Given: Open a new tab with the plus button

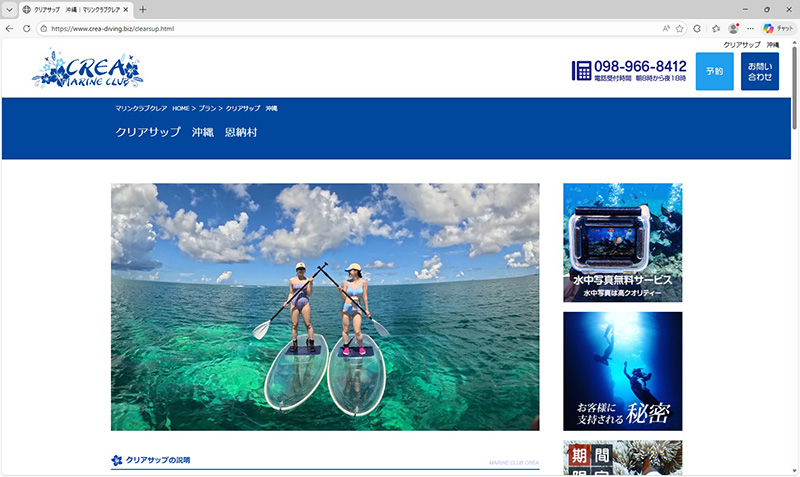Looking at the screenshot, I should [x=143, y=9].
